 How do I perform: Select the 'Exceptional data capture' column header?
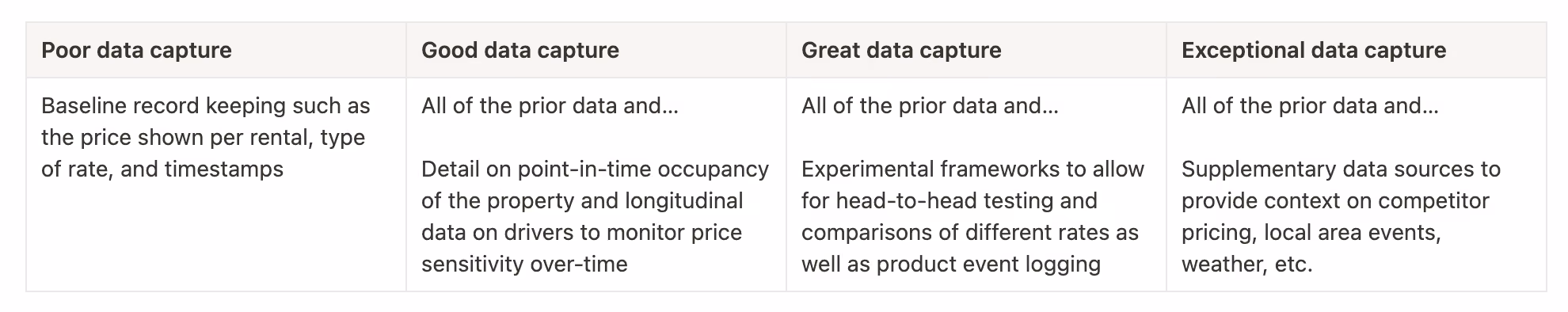point(1314,51)
